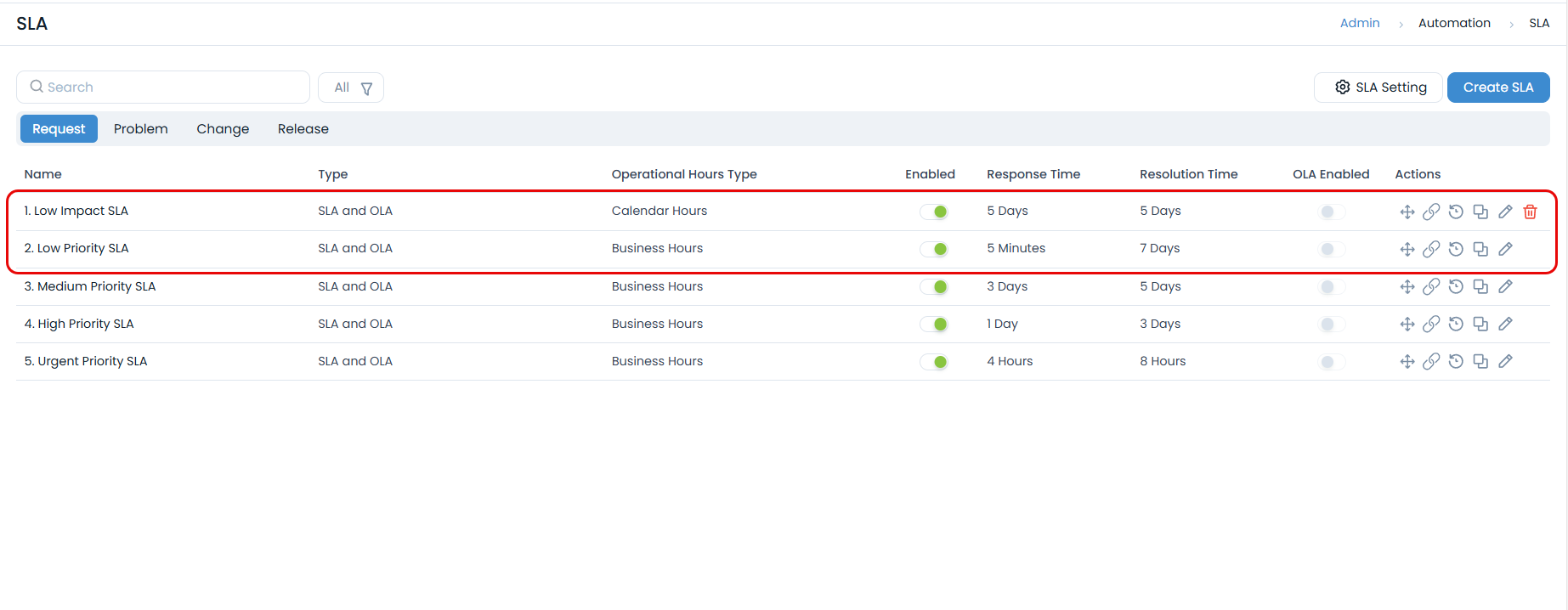Enable OLA for High Priority SLA
Image resolution: width=1568 pixels, height=610 pixels.
click(x=1331, y=324)
